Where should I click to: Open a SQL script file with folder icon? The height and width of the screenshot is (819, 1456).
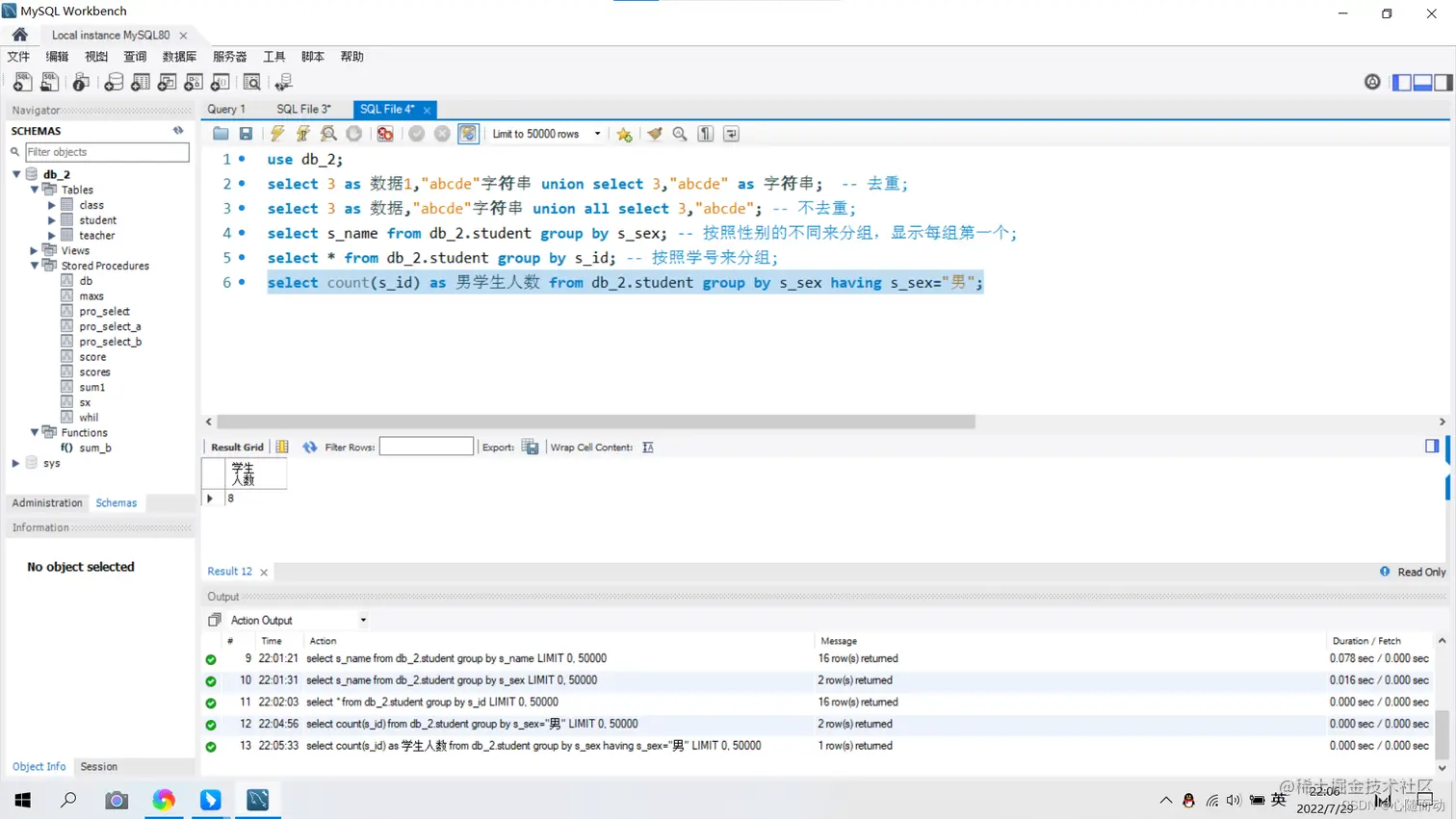221,134
